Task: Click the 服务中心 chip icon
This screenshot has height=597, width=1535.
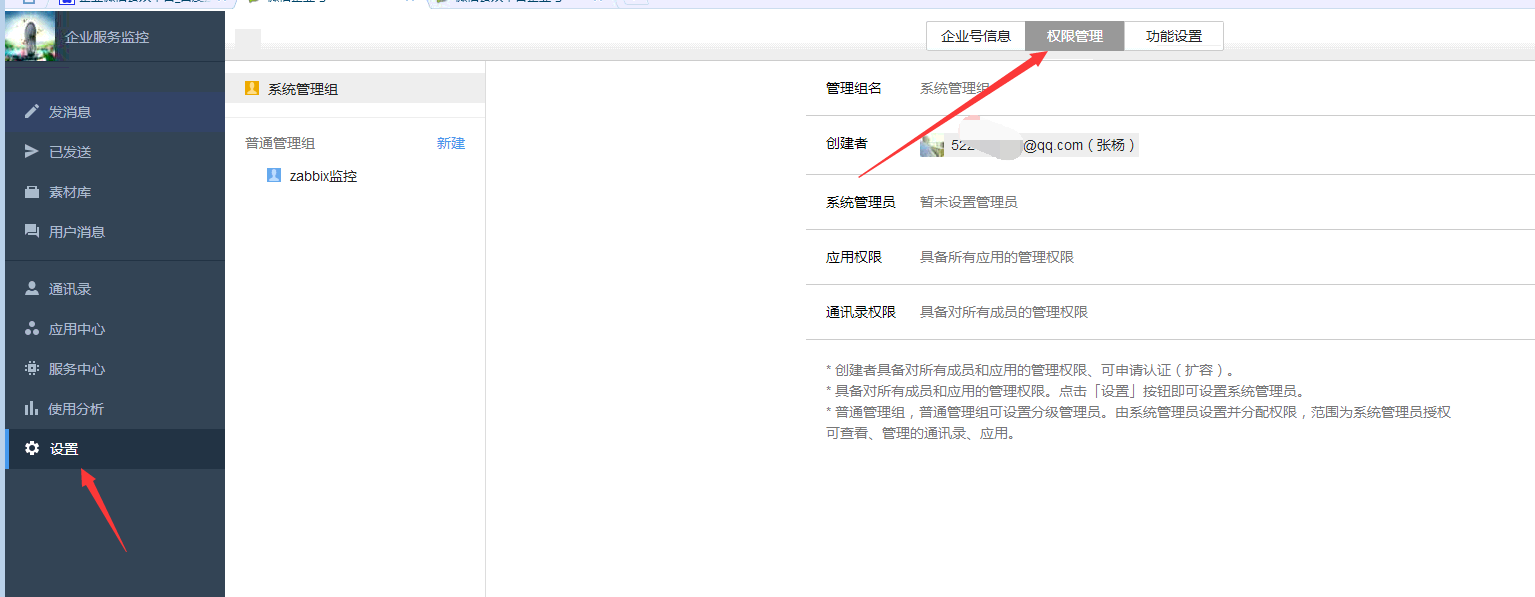Action: (x=32, y=369)
